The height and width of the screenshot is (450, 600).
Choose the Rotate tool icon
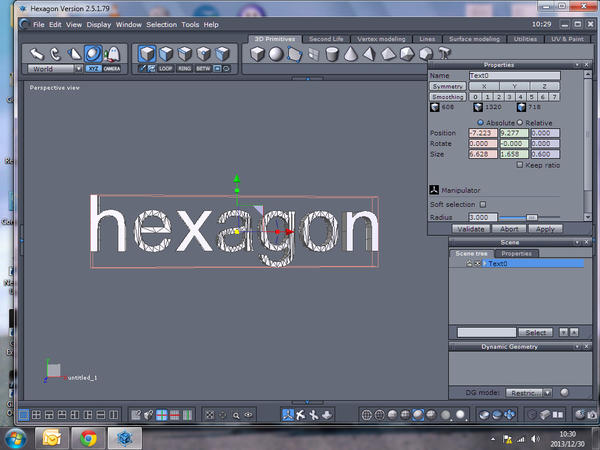55,54
